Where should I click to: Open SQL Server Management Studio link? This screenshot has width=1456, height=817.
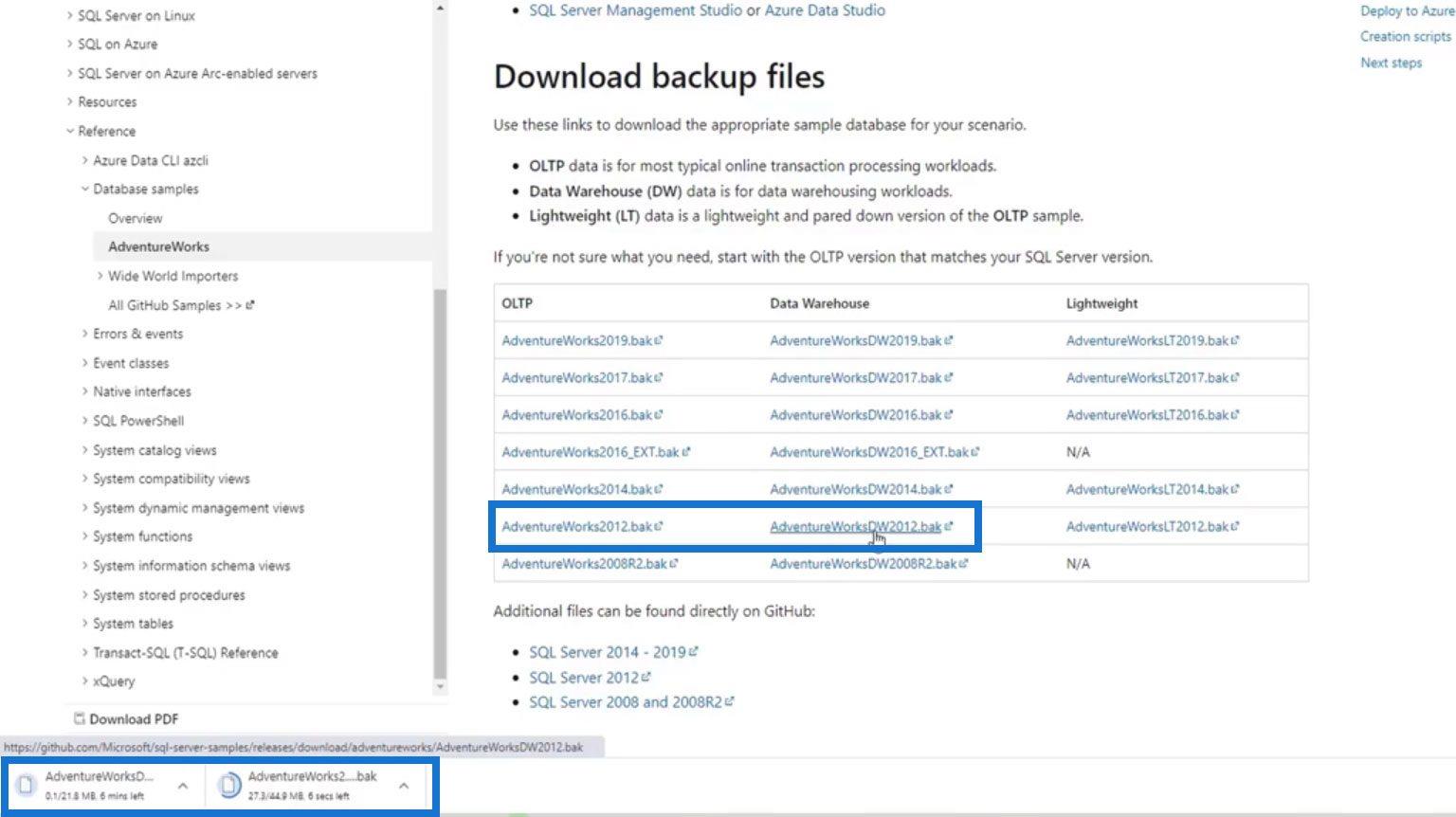point(635,10)
